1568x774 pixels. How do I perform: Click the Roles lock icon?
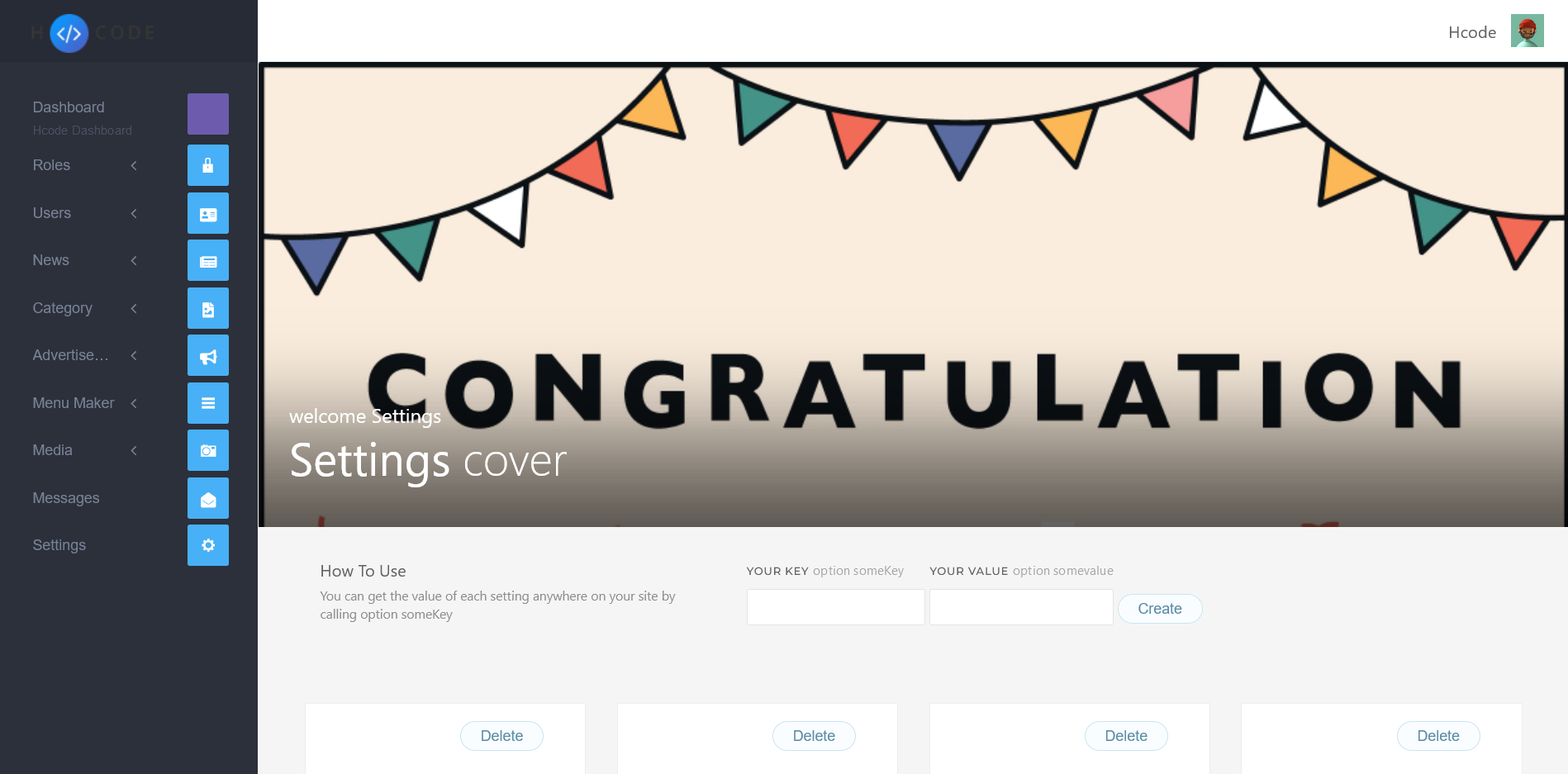[208, 165]
